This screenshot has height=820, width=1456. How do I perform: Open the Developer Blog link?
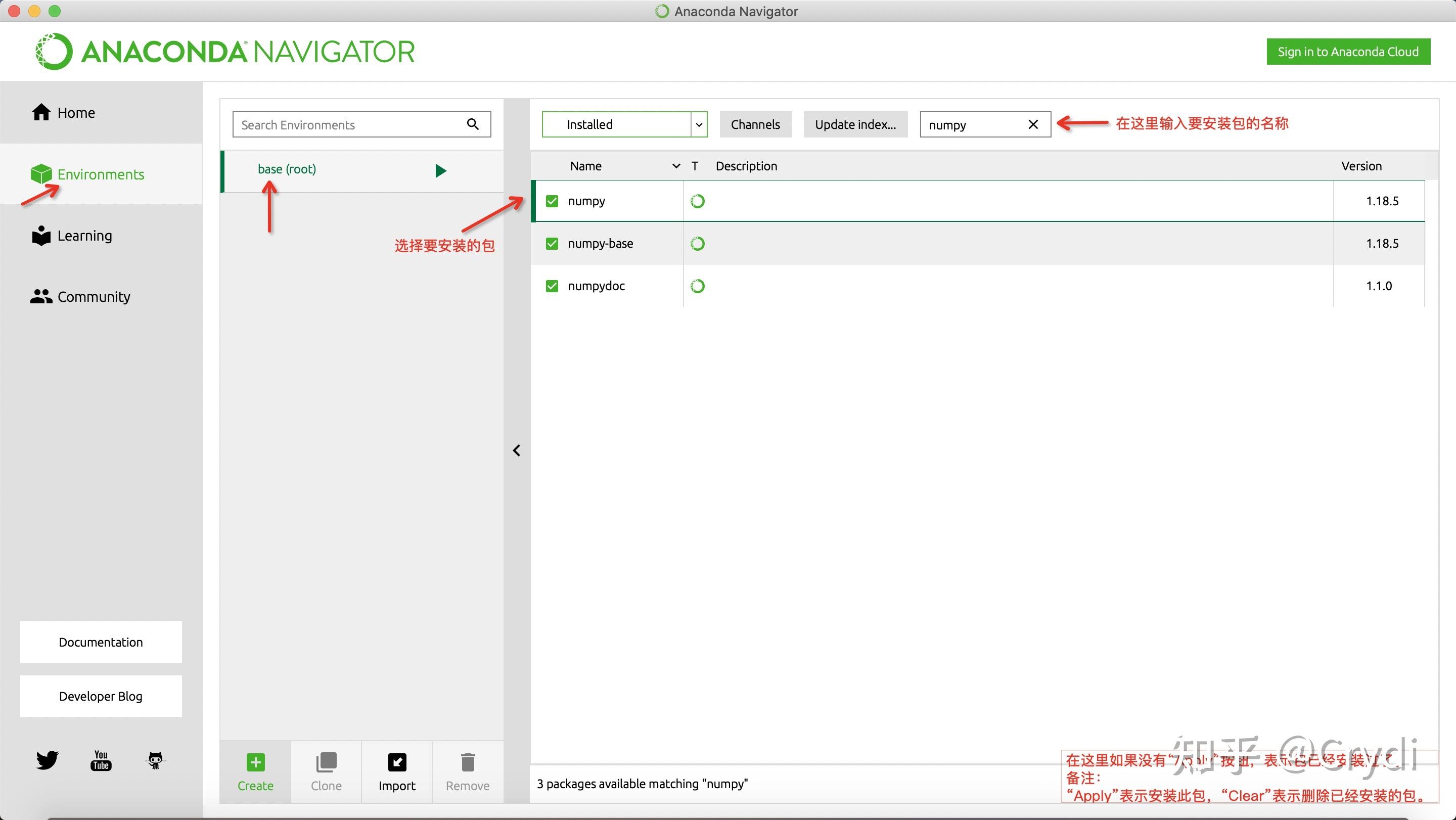[x=101, y=696]
